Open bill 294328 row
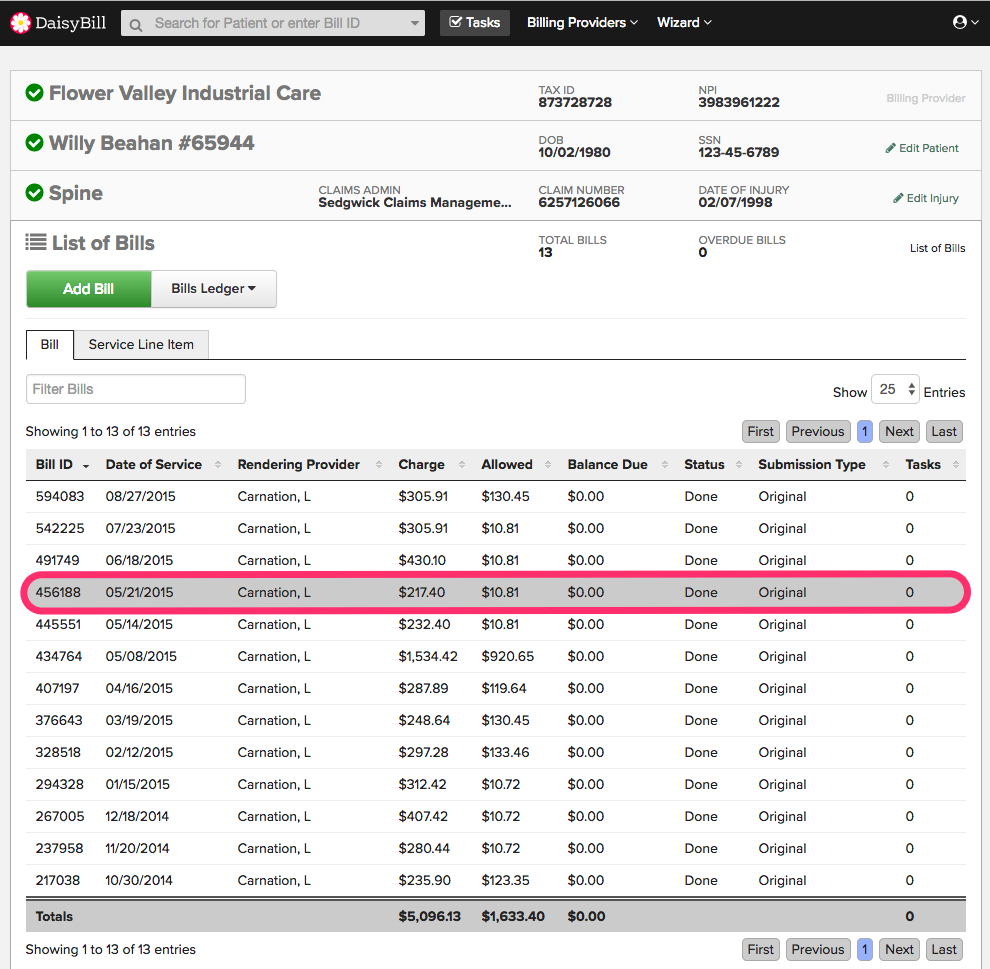The height and width of the screenshot is (969, 990). [496, 785]
